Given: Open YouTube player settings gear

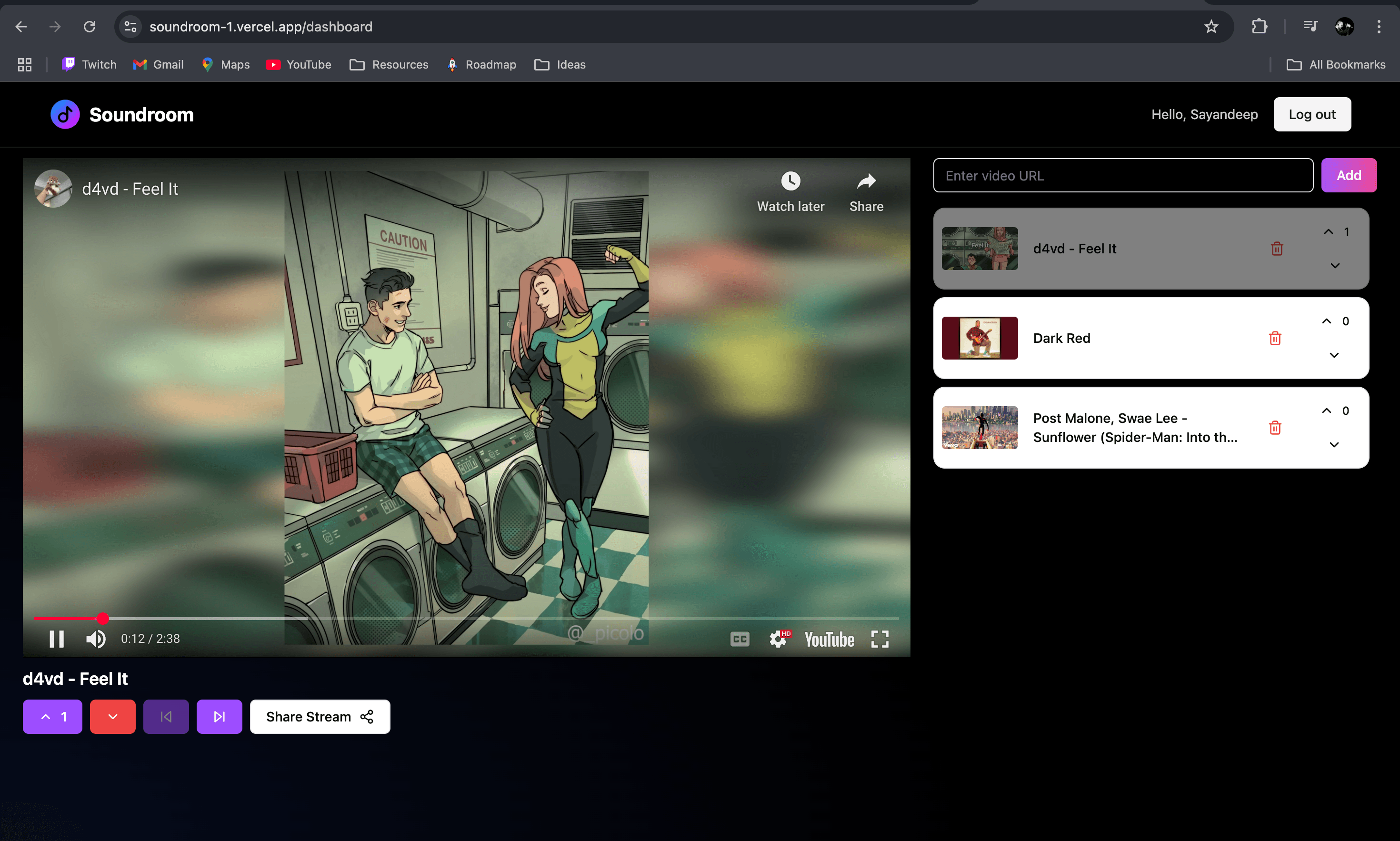Looking at the screenshot, I should coord(780,639).
